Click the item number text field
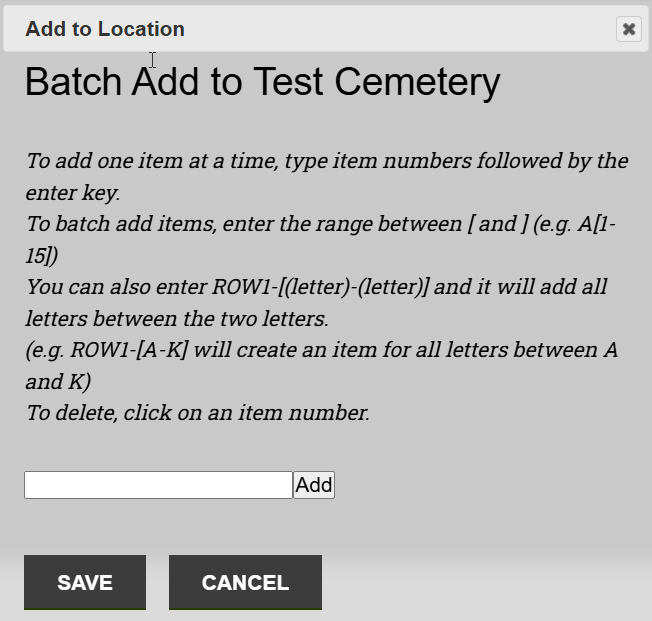 [x=158, y=485]
